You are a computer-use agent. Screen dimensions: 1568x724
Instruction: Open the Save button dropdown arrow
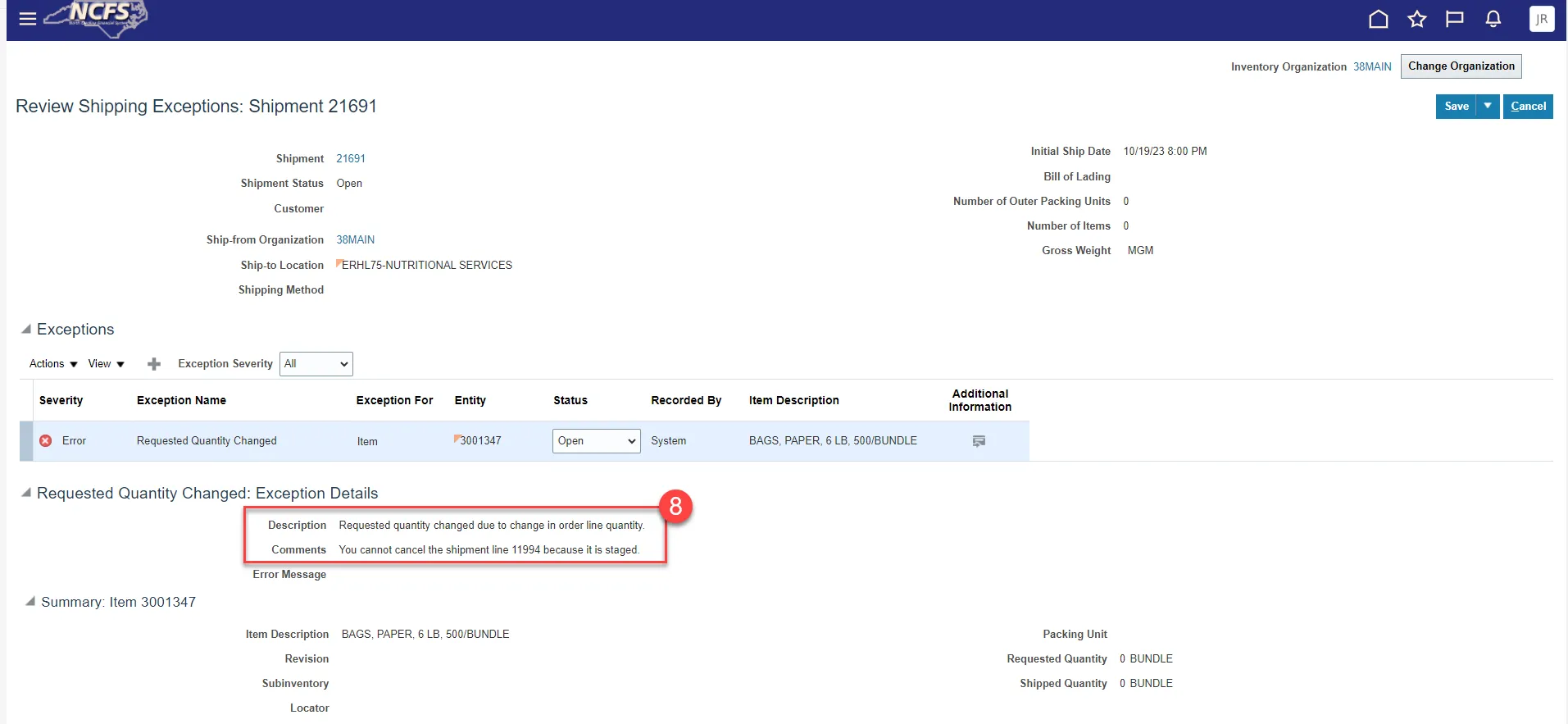point(1487,107)
